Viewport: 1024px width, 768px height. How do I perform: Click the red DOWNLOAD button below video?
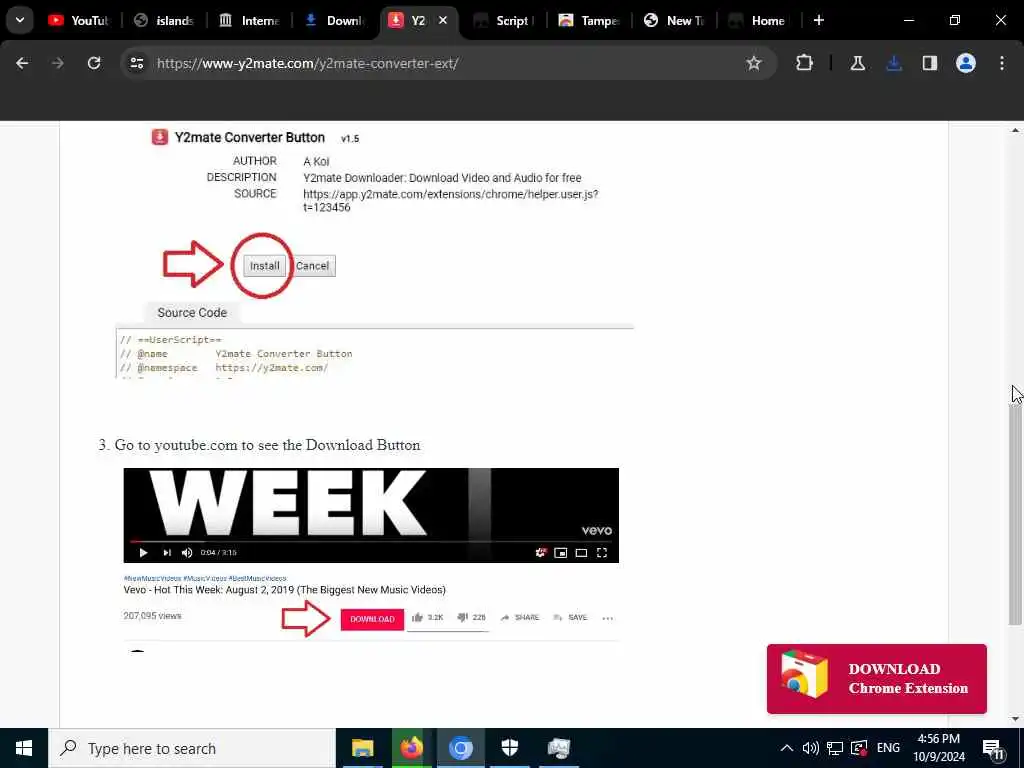pos(372,619)
